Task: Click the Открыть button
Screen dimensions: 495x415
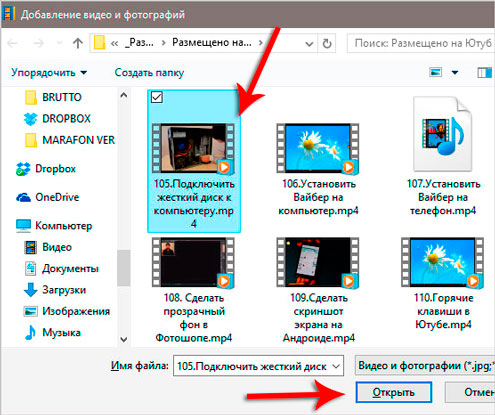Action: tap(394, 392)
